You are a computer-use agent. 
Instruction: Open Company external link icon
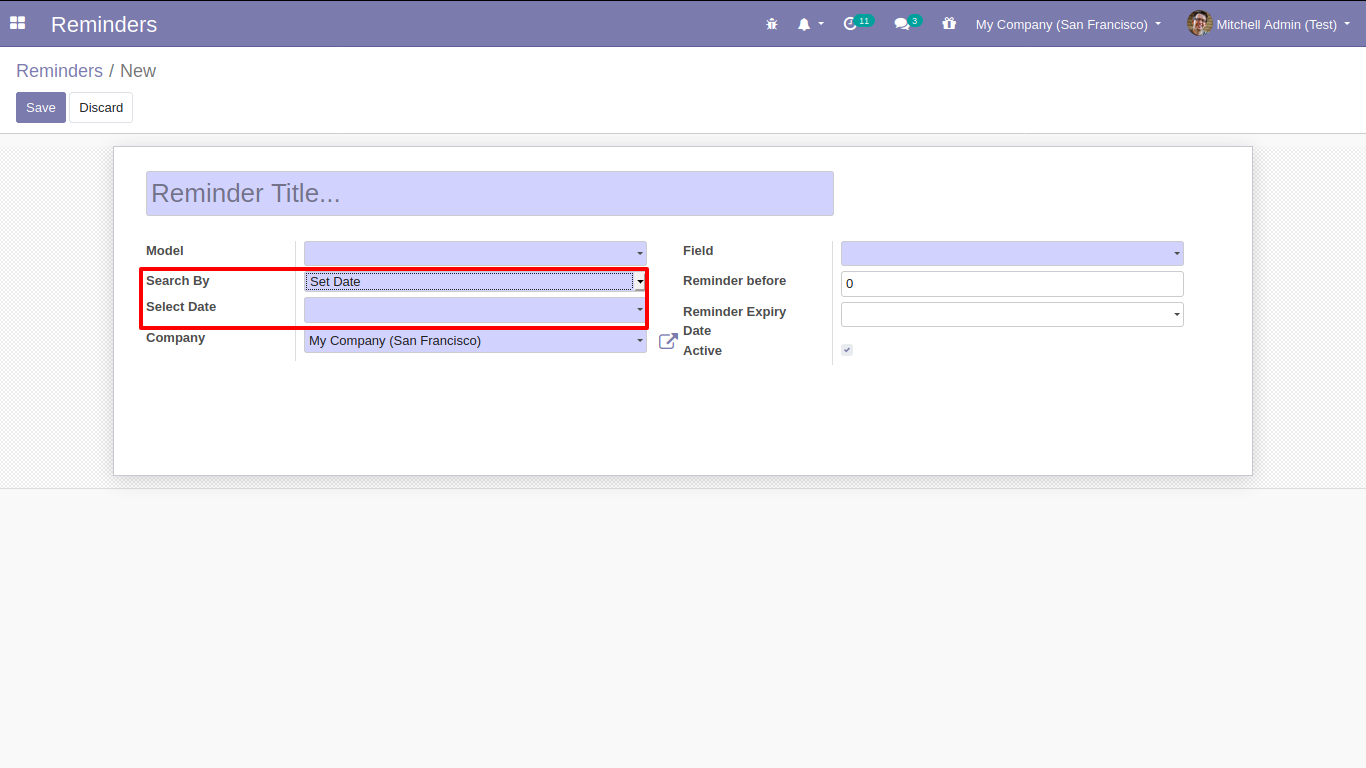(x=668, y=341)
